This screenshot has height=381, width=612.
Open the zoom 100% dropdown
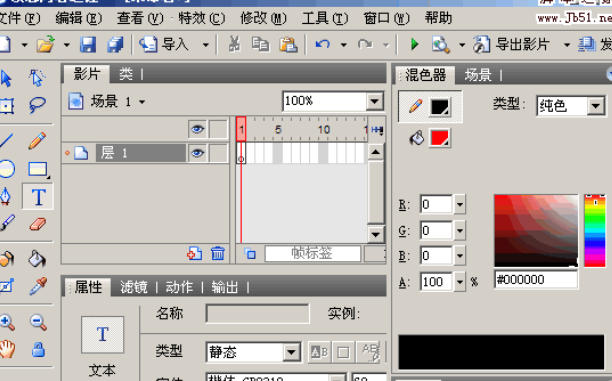tap(375, 101)
